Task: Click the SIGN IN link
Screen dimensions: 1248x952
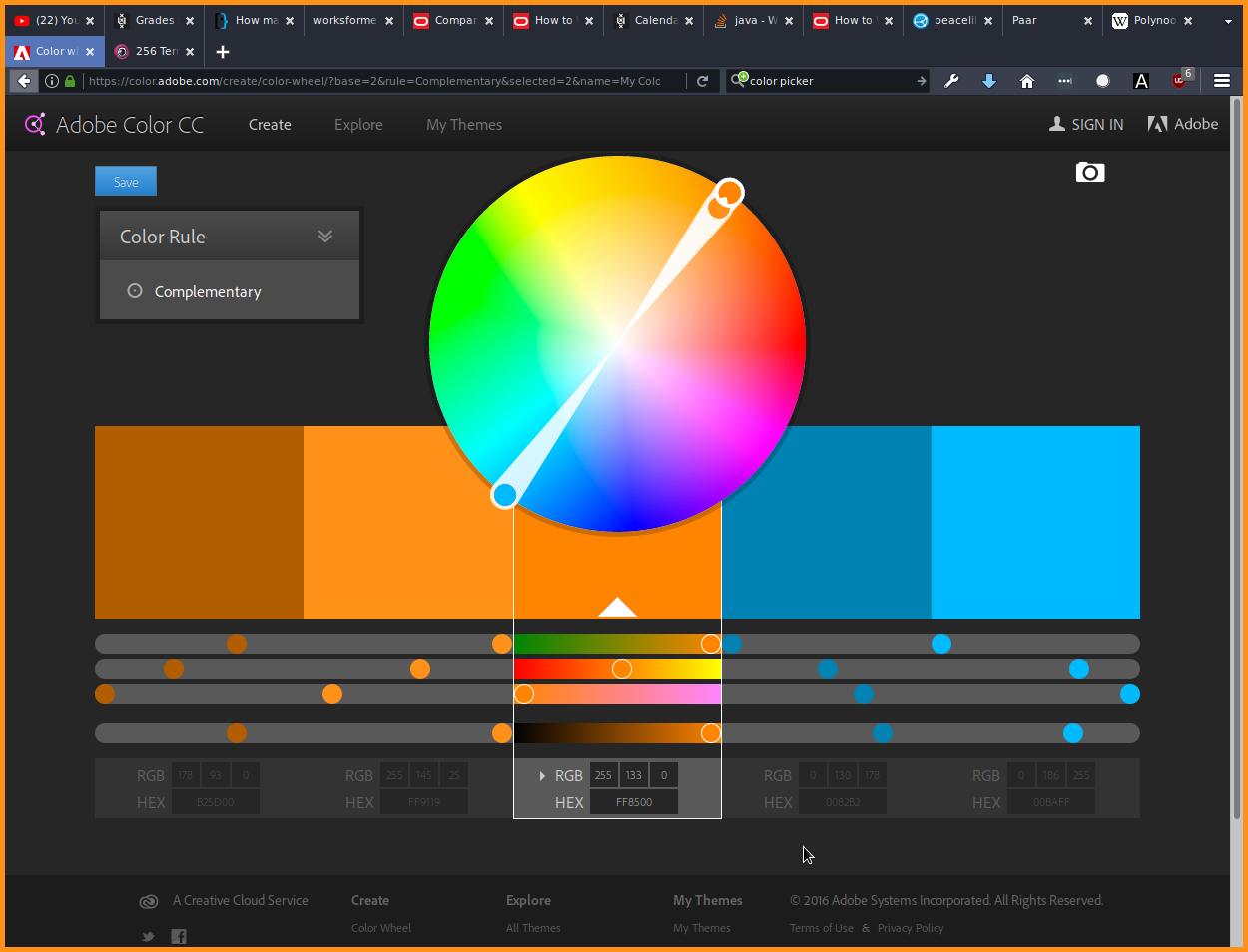Action: (1086, 125)
